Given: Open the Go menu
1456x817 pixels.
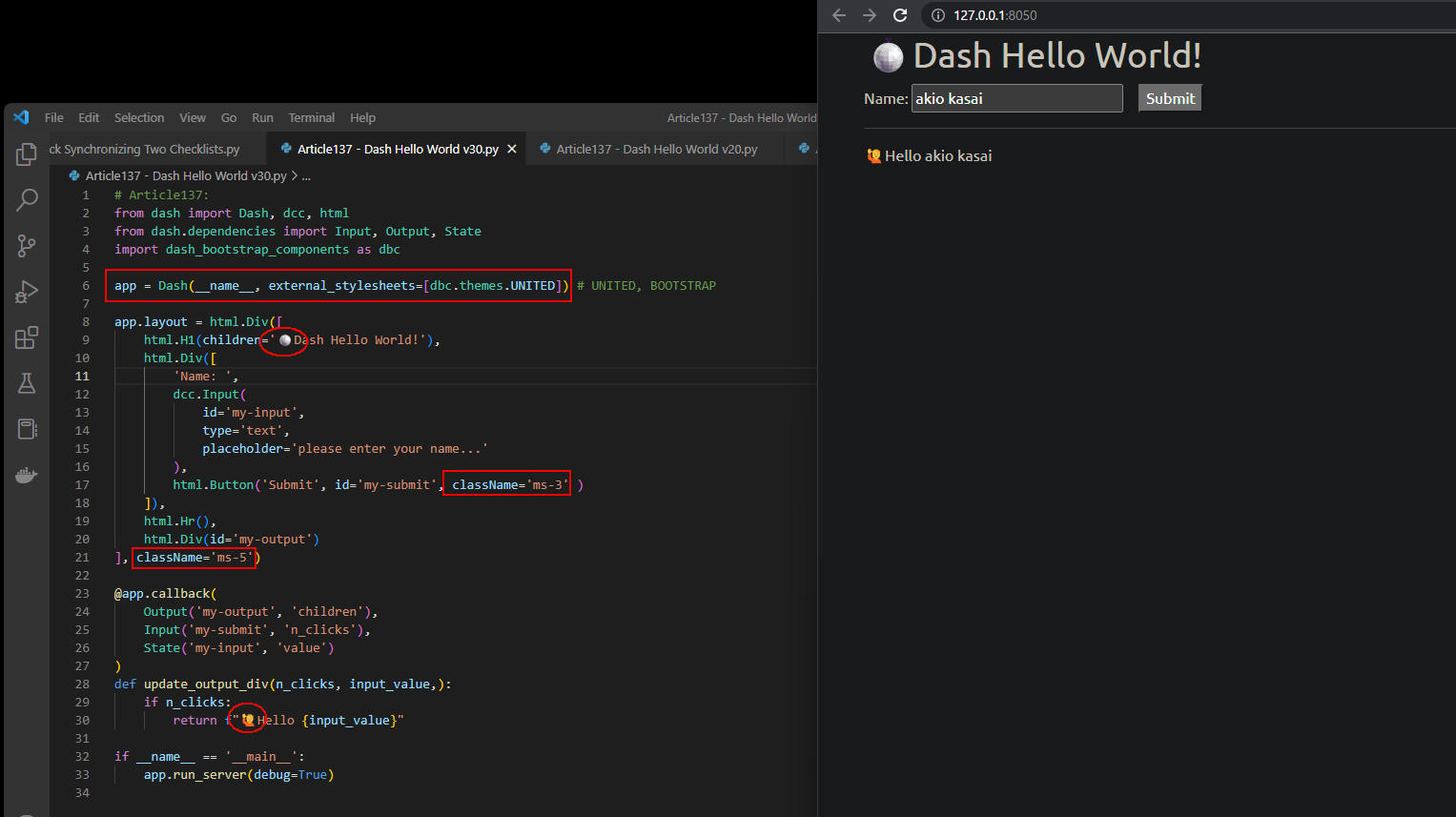Looking at the screenshot, I should (x=229, y=117).
